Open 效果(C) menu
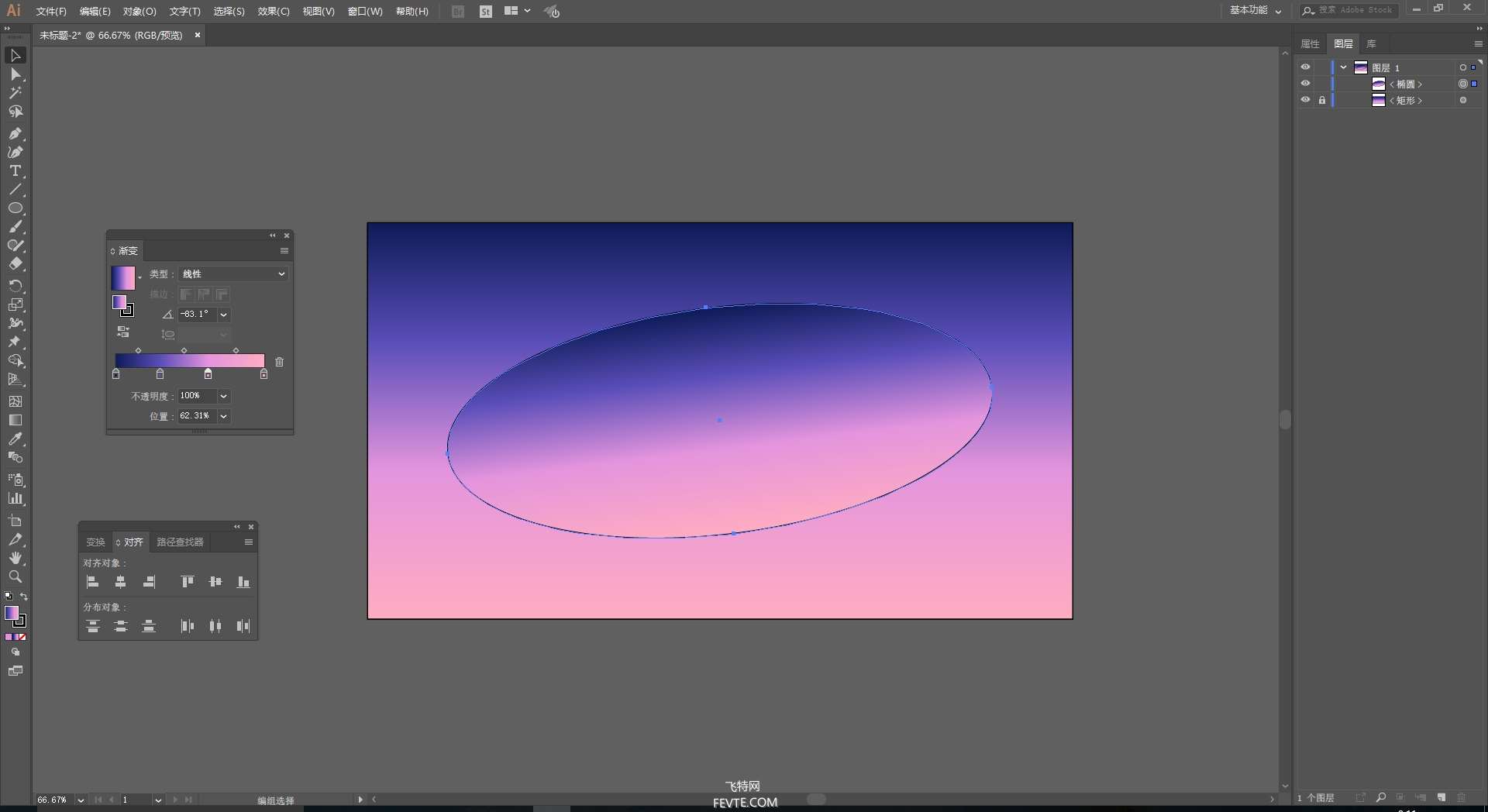1488x812 pixels. click(x=274, y=12)
